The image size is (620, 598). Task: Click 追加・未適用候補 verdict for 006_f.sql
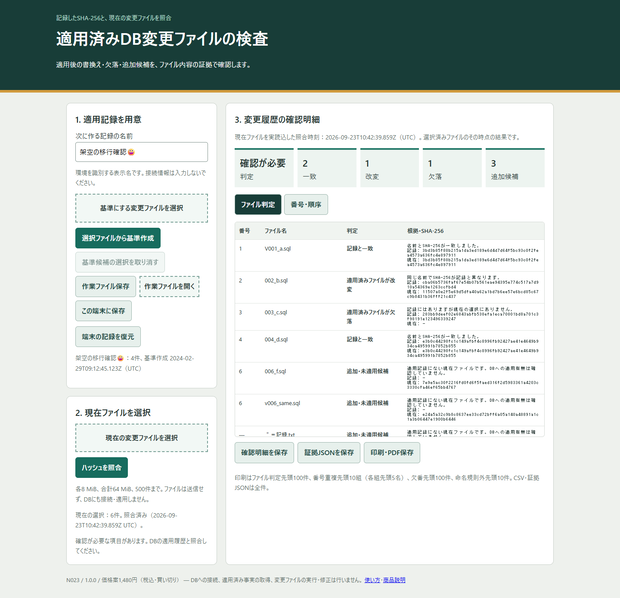[367, 371]
